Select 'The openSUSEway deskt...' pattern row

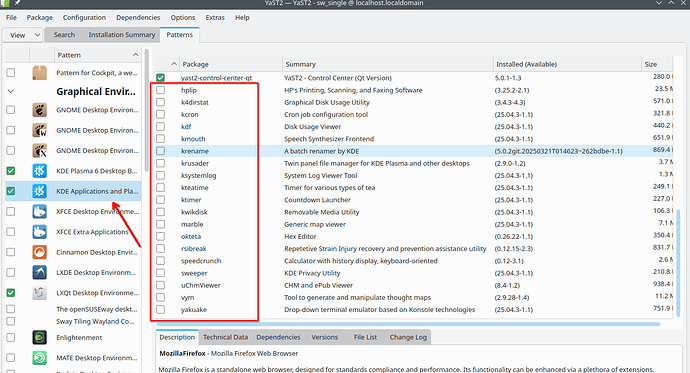coord(73,309)
